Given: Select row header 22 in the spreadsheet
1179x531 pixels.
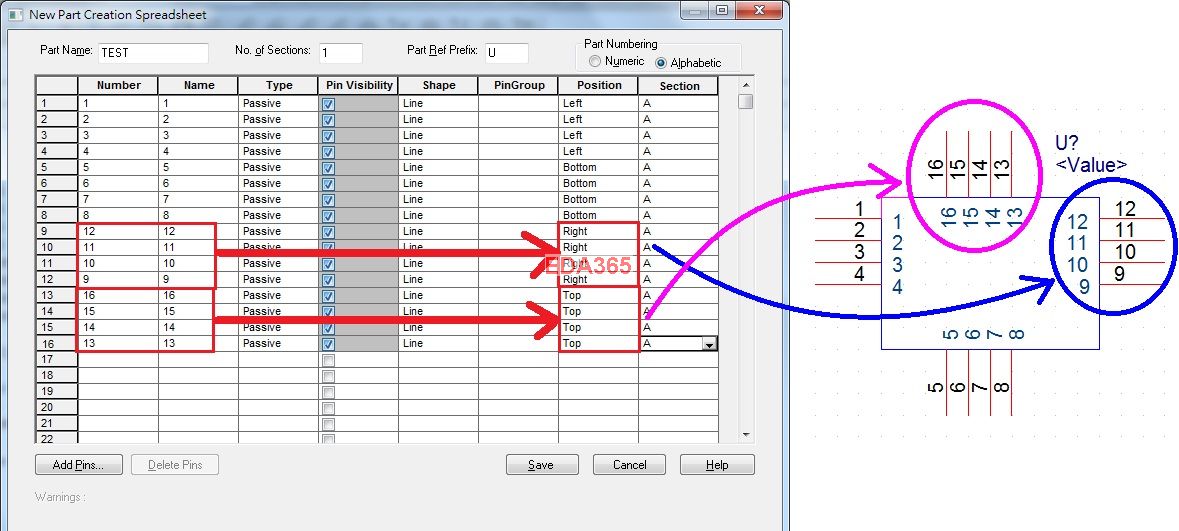Looking at the screenshot, I should (x=56, y=438).
